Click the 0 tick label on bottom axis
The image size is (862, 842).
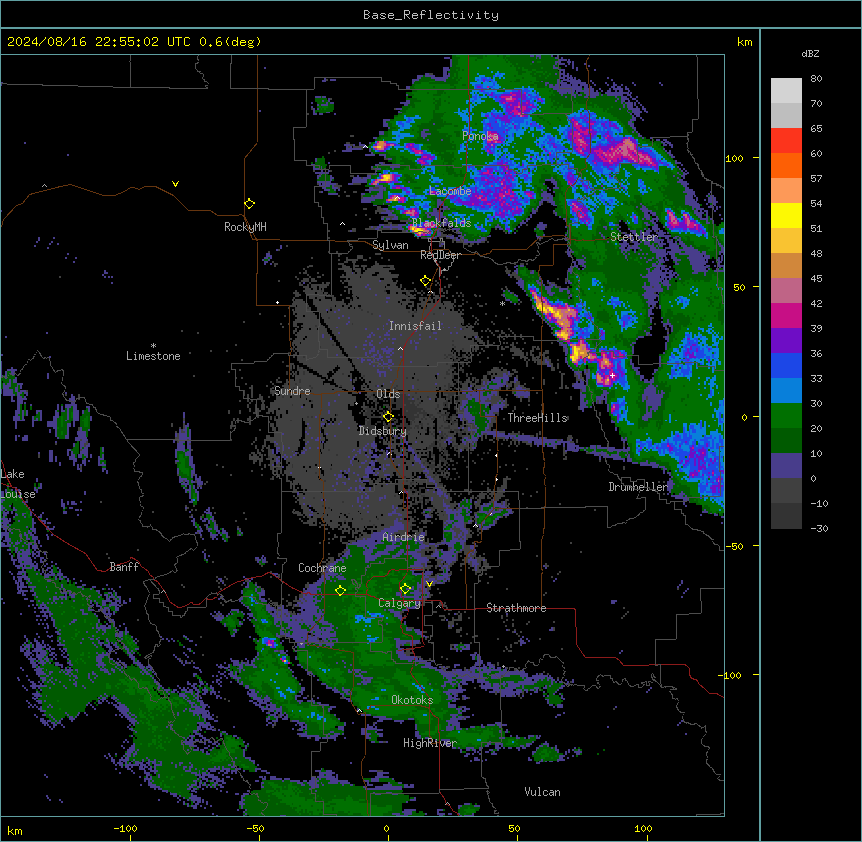[x=386, y=828]
